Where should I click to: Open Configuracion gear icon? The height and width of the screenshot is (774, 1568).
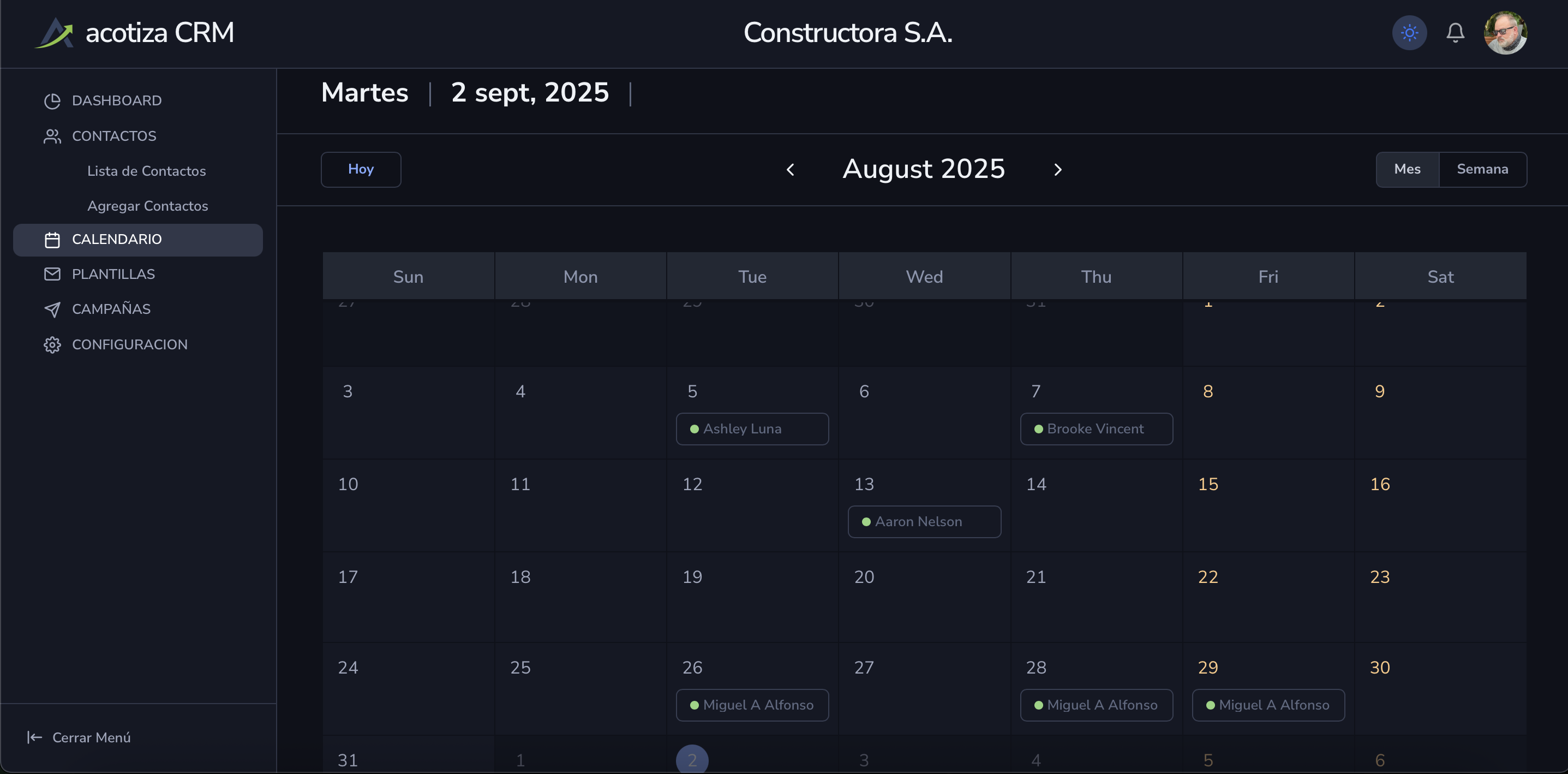click(x=52, y=344)
